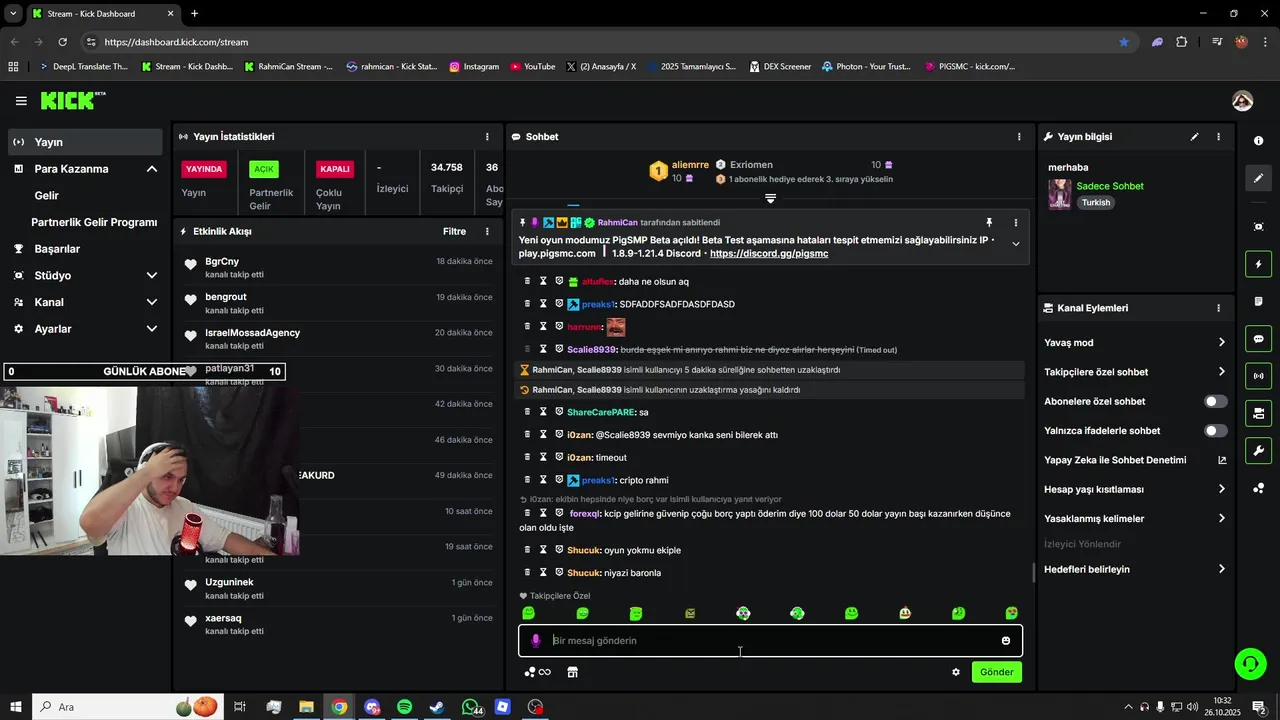This screenshot has height=720, width=1280.
Task: Open Hedefleri belirleyin options
Action: tap(1134, 569)
